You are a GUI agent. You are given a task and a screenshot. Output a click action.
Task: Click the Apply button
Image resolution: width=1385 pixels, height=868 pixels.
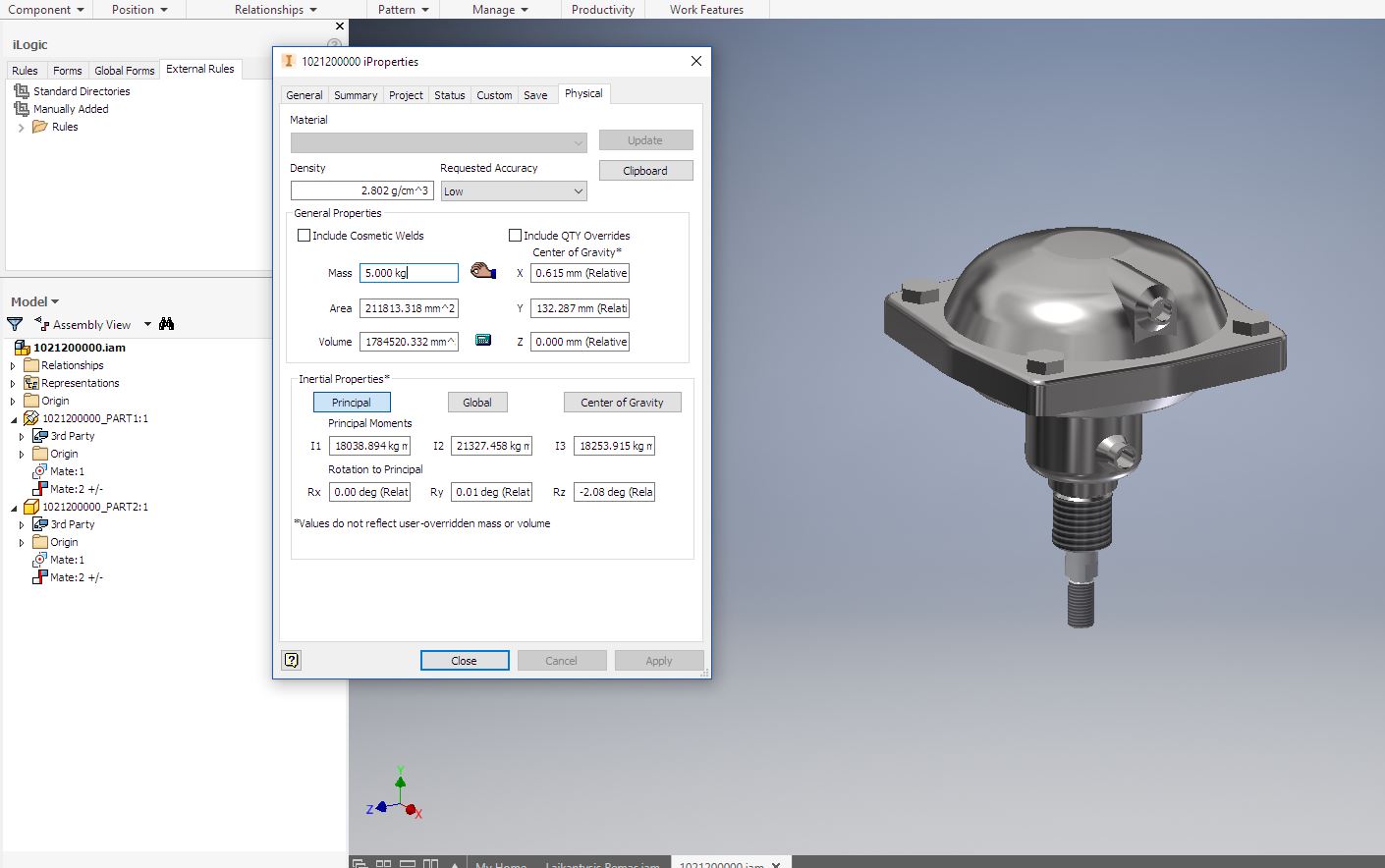pyautogui.click(x=658, y=660)
